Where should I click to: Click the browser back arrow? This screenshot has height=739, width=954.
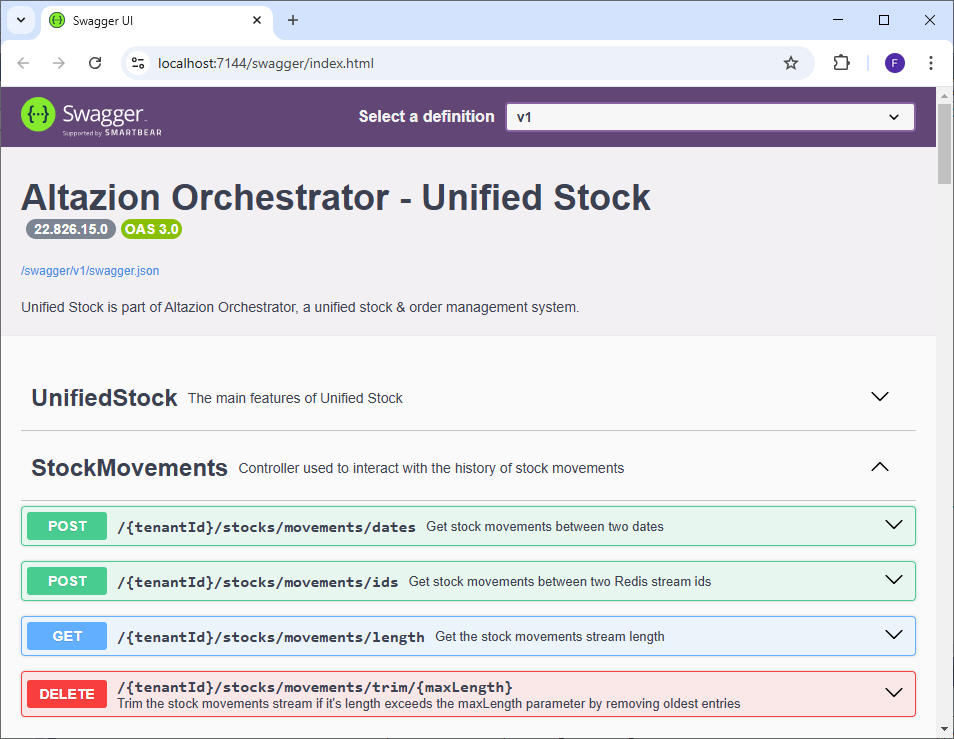[x=23, y=63]
